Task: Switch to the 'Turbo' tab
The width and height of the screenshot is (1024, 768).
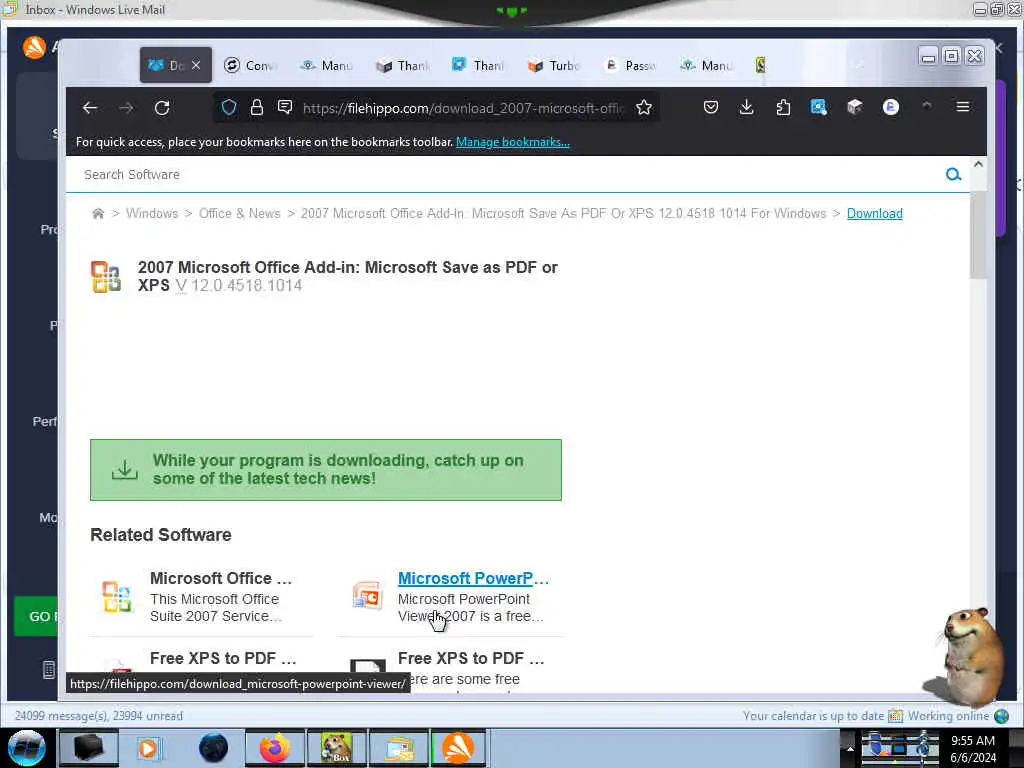Action: pyautogui.click(x=554, y=65)
